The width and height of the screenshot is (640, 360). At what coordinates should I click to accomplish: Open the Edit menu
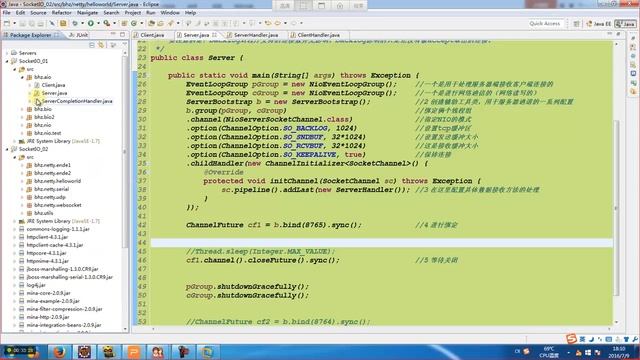20,13
